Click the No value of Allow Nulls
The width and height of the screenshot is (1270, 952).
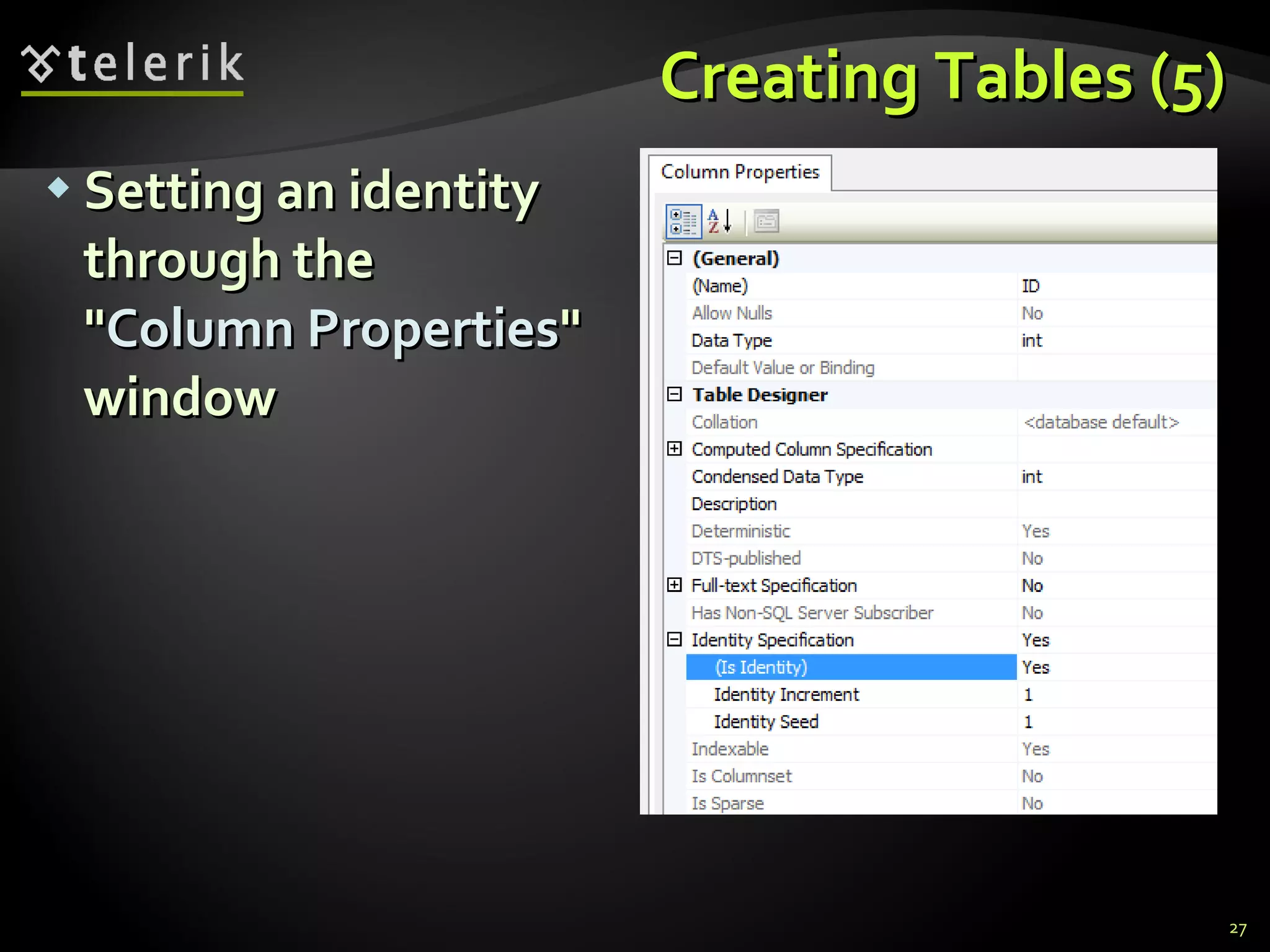tap(1032, 313)
